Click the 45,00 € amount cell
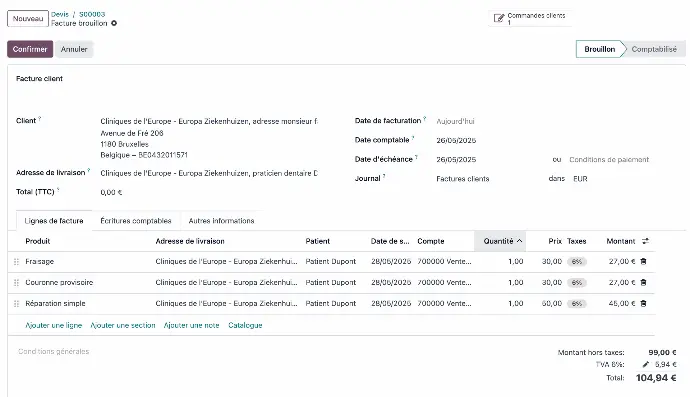This screenshot has height=397, width=690. tap(622, 304)
